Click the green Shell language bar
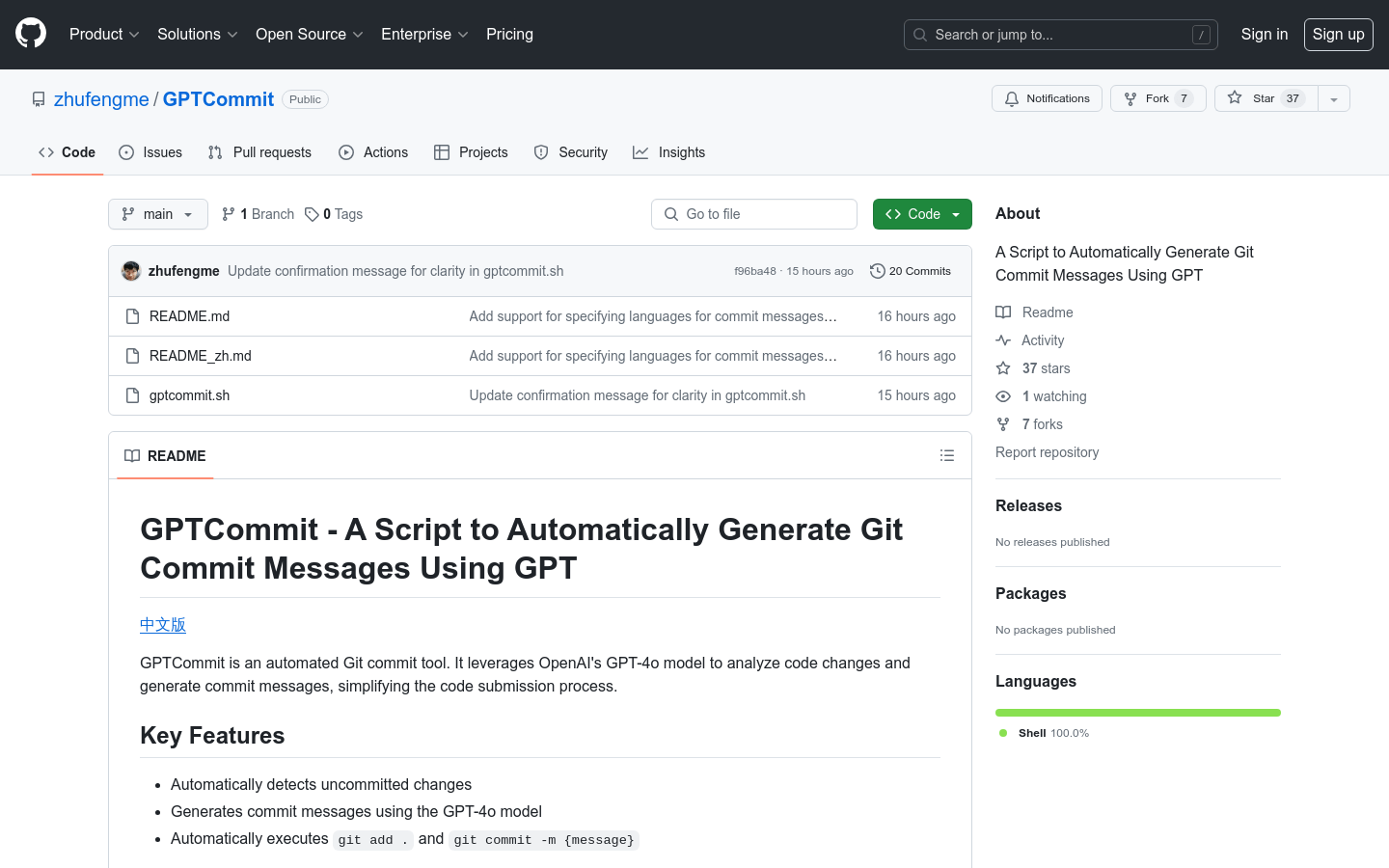The image size is (1389, 868). tap(1138, 713)
